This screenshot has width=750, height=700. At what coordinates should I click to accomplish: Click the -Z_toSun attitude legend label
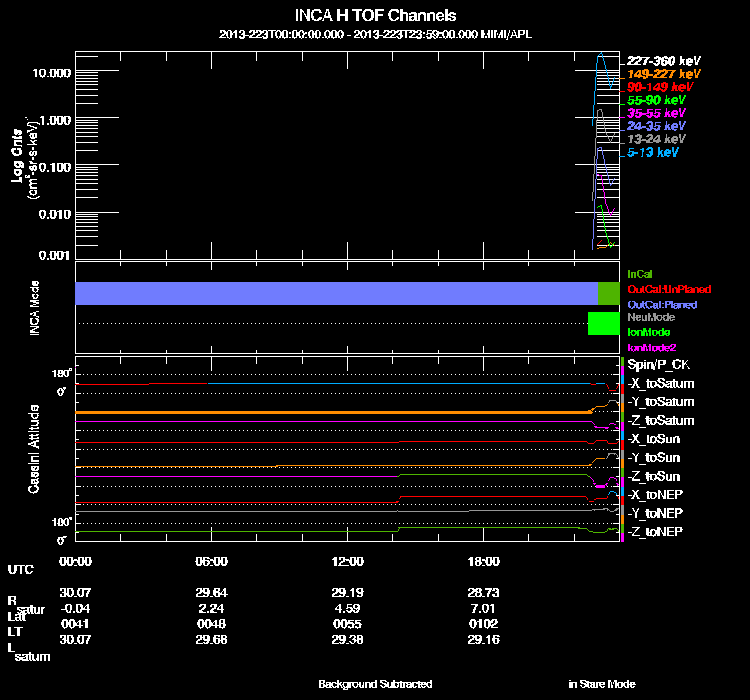pos(653,476)
